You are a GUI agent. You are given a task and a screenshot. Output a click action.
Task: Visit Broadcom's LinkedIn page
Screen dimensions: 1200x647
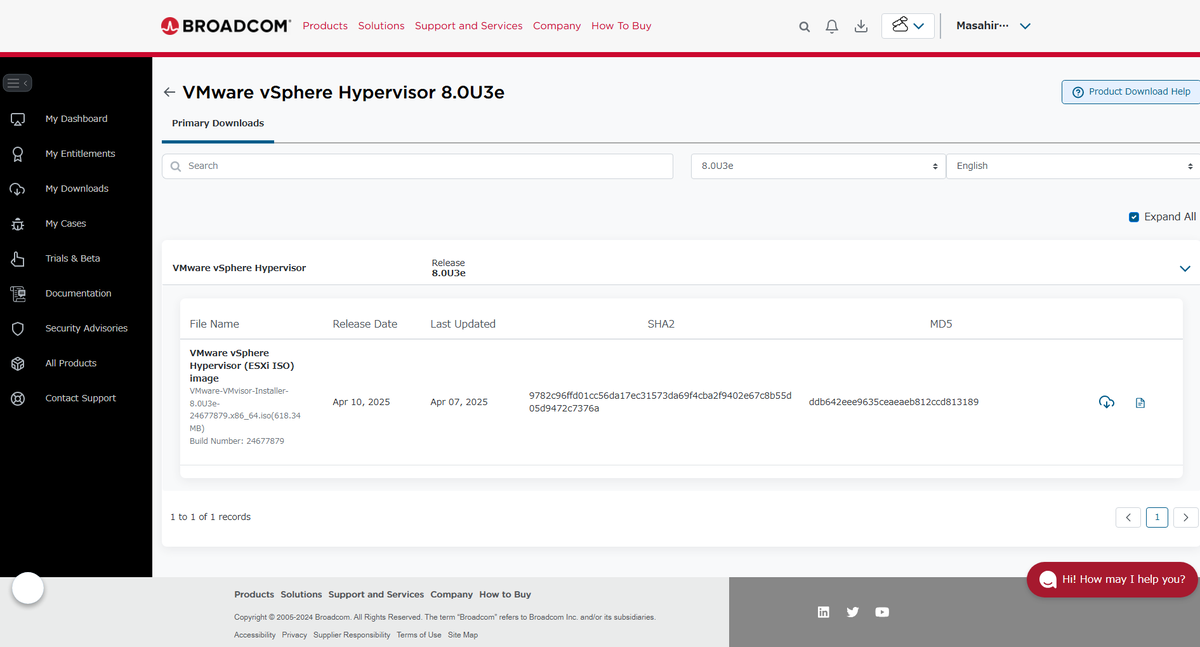(x=823, y=612)
